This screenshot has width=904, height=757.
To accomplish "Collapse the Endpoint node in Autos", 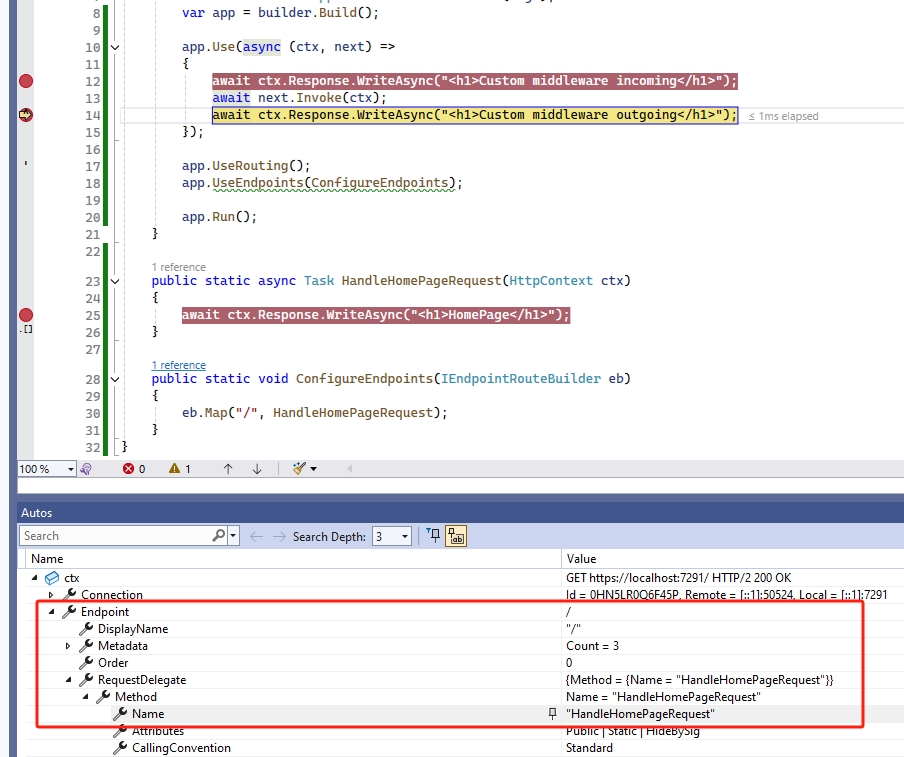I will point(52,612).
